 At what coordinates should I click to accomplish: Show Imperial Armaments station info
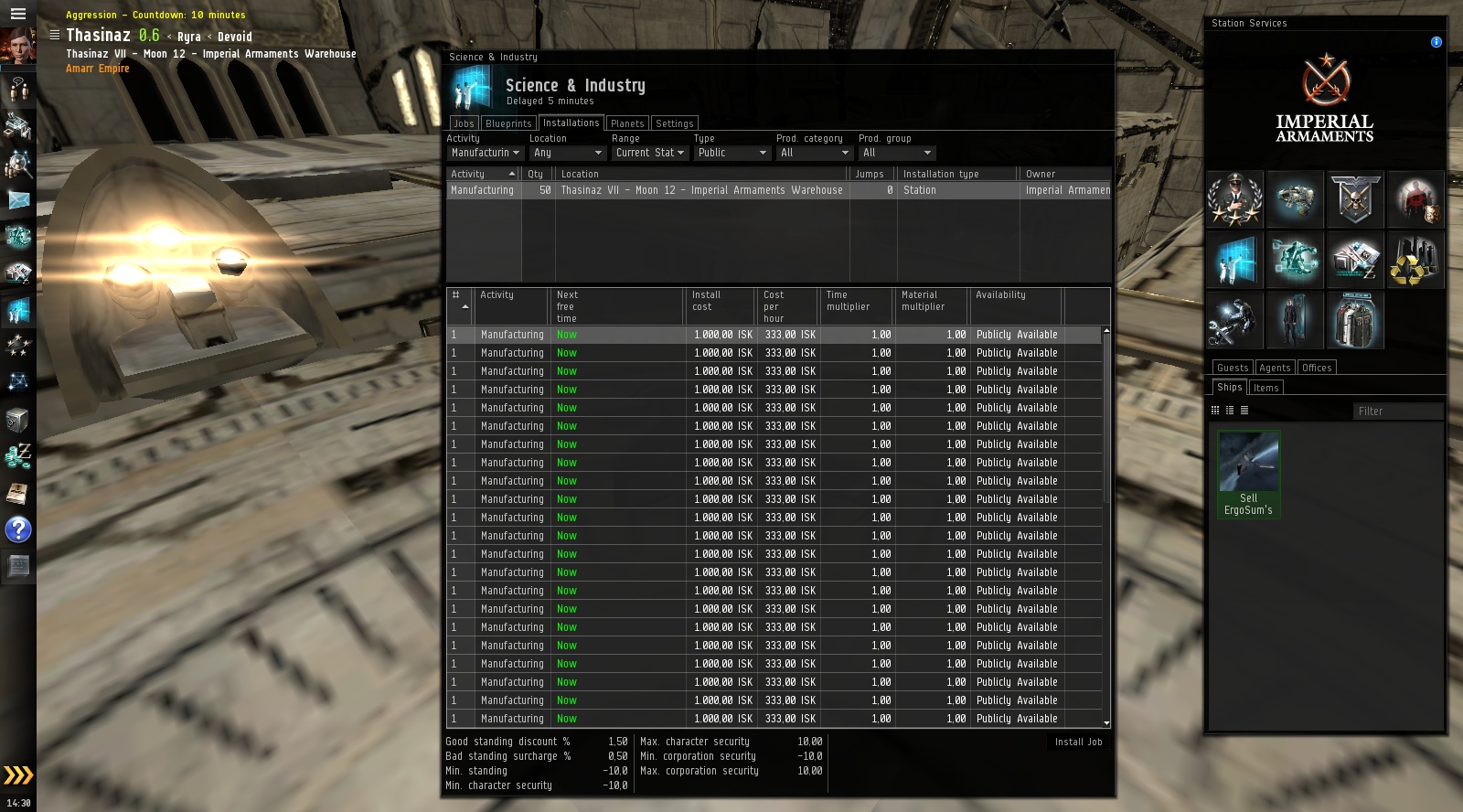pyautogui.click(x=1436, y=42)
